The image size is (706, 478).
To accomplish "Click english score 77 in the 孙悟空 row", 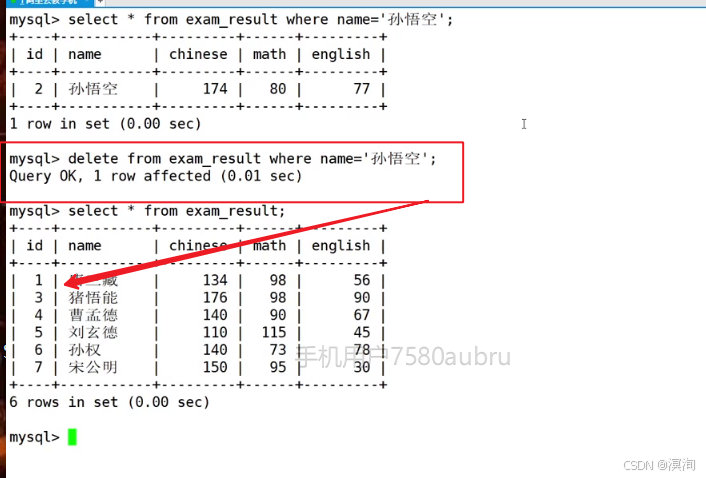I will [362, 89].
